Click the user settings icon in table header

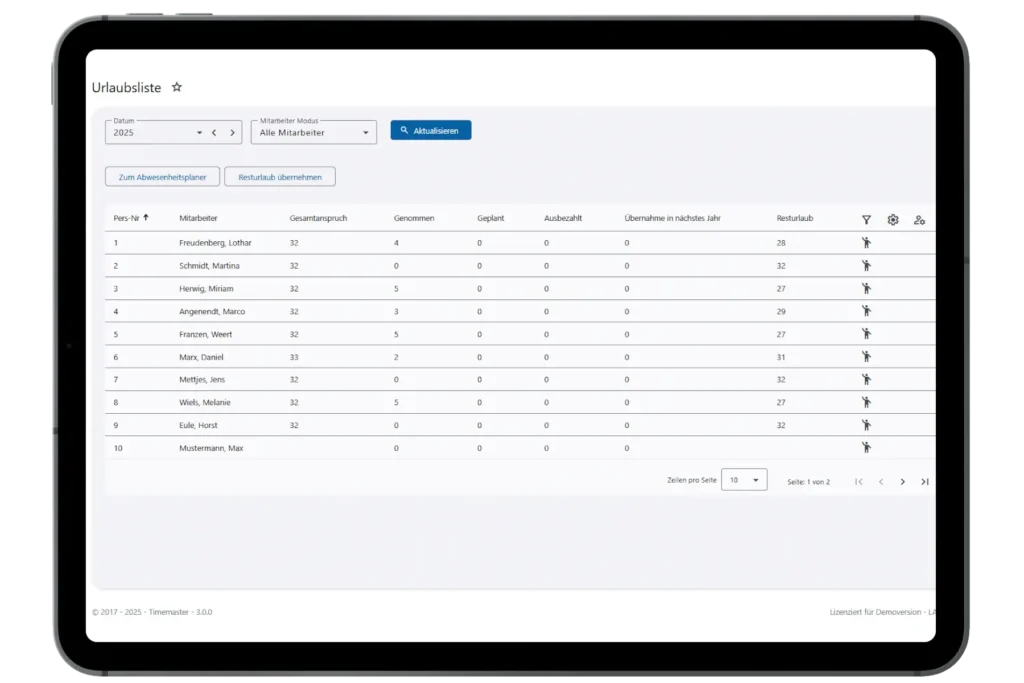coord(919,219)
